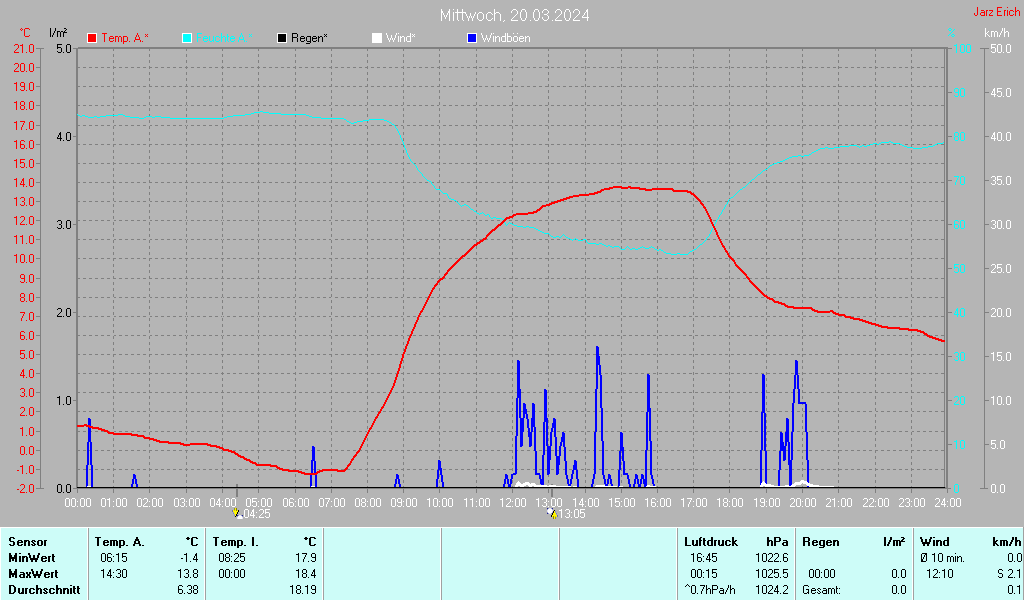Click the MinWert row label
Screen dimensions: 1024x600
click(30, 557)
